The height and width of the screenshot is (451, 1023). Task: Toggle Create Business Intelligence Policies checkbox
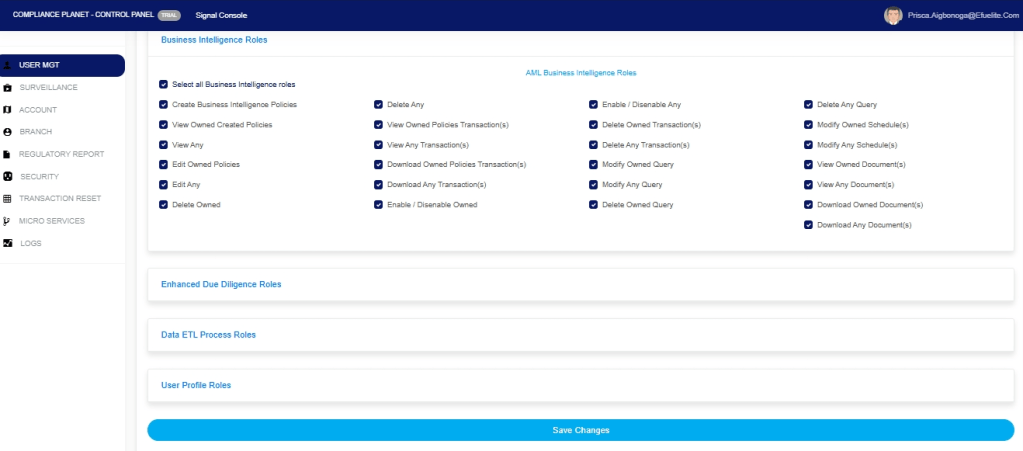point(163,105)
